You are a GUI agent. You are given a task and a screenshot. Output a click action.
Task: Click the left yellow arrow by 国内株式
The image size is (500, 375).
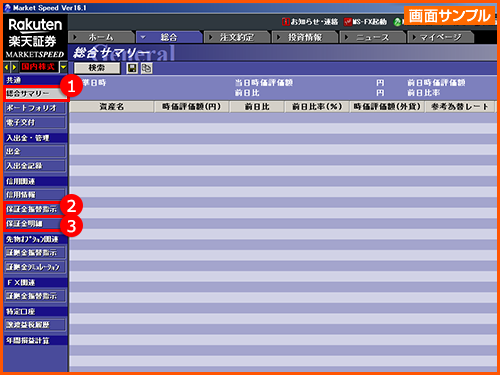(7, 67)
